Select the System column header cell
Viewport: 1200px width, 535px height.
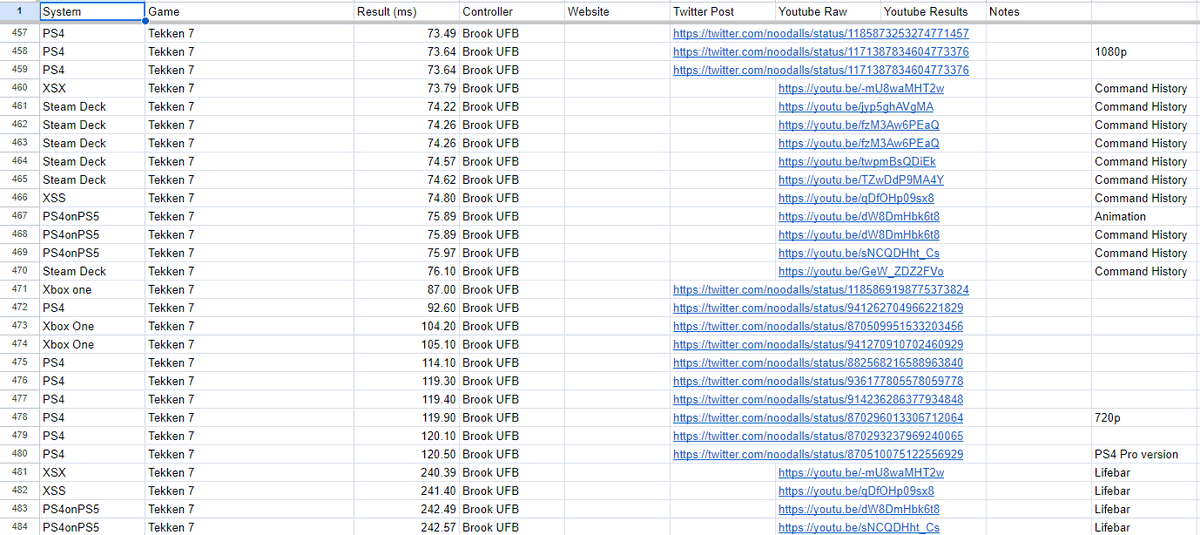pos(91,11)
